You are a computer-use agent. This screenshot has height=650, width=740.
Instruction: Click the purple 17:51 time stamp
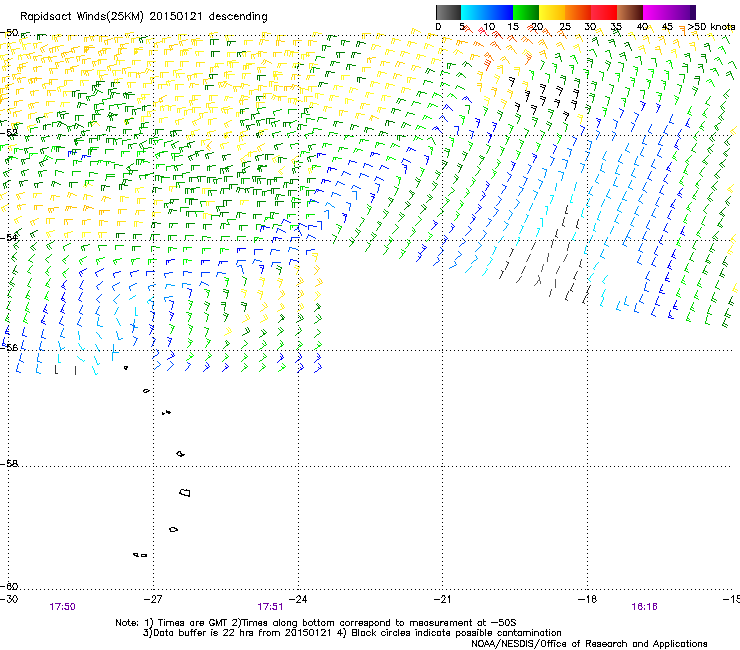tap(270, 607)
